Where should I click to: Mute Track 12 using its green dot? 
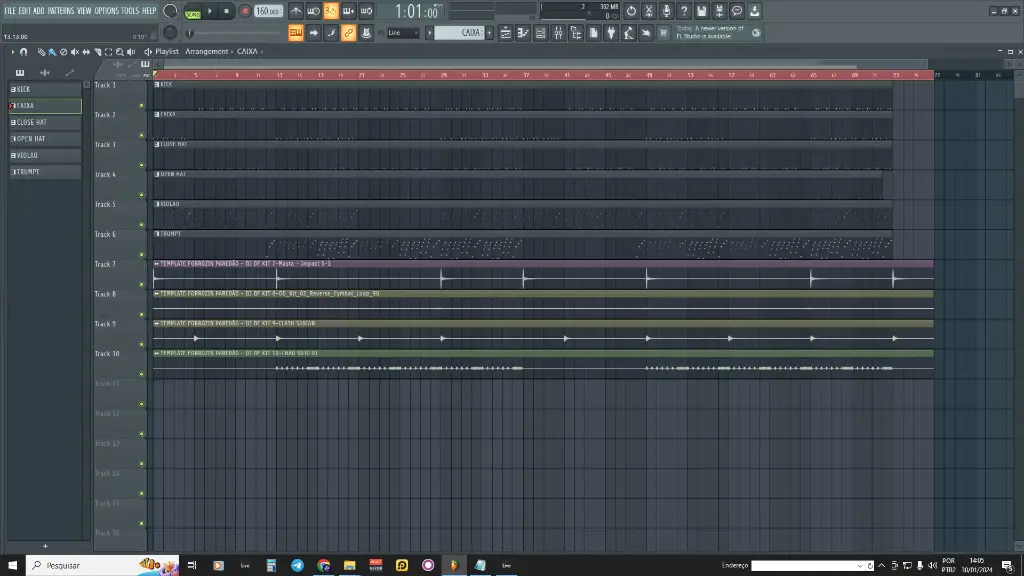142,434
